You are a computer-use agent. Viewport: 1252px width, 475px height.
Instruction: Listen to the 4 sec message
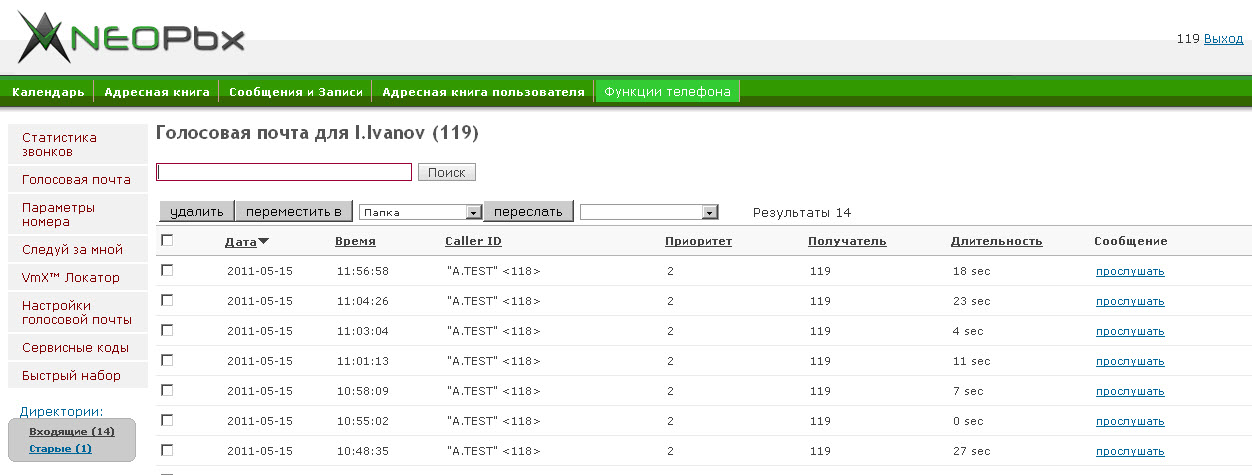(x=1130, y=331)
